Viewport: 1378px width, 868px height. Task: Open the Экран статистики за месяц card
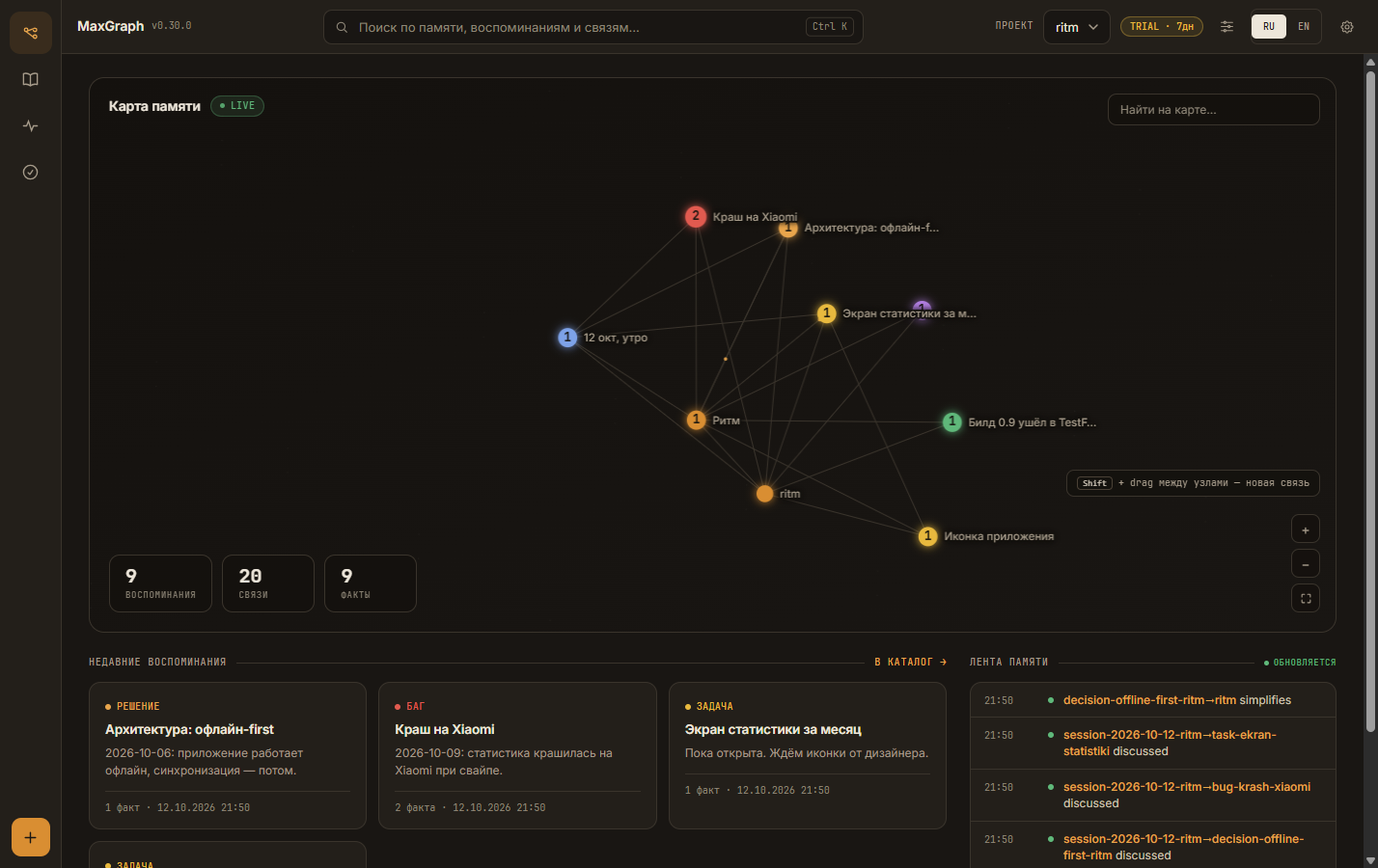pyautogui.click(x=807, y=755)
